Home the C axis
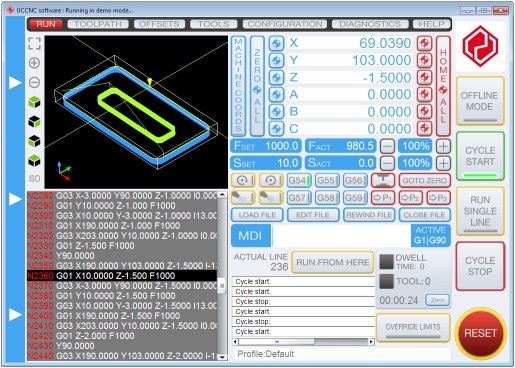The height and width of the screenshot is (368, 515). tap(424, 128)
